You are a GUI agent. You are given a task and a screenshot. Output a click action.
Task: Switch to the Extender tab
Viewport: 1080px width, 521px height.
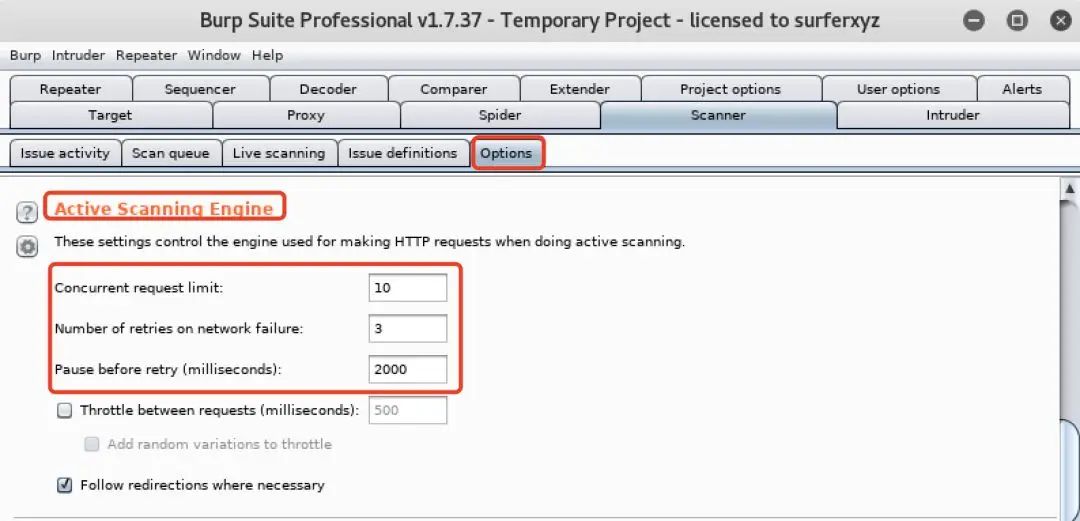click(580, 89)
